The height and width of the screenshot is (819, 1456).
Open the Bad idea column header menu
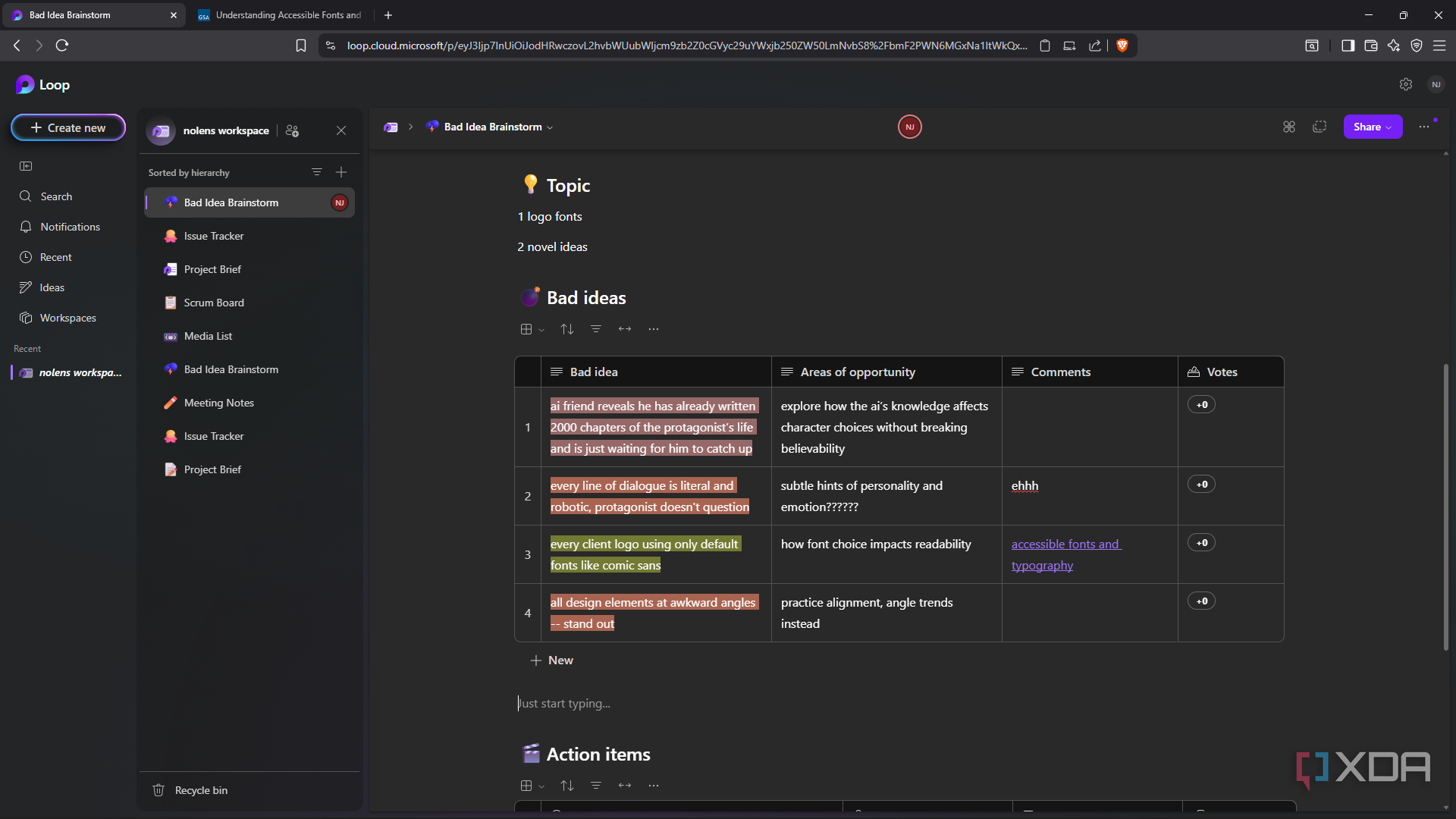tap(656, 372)
